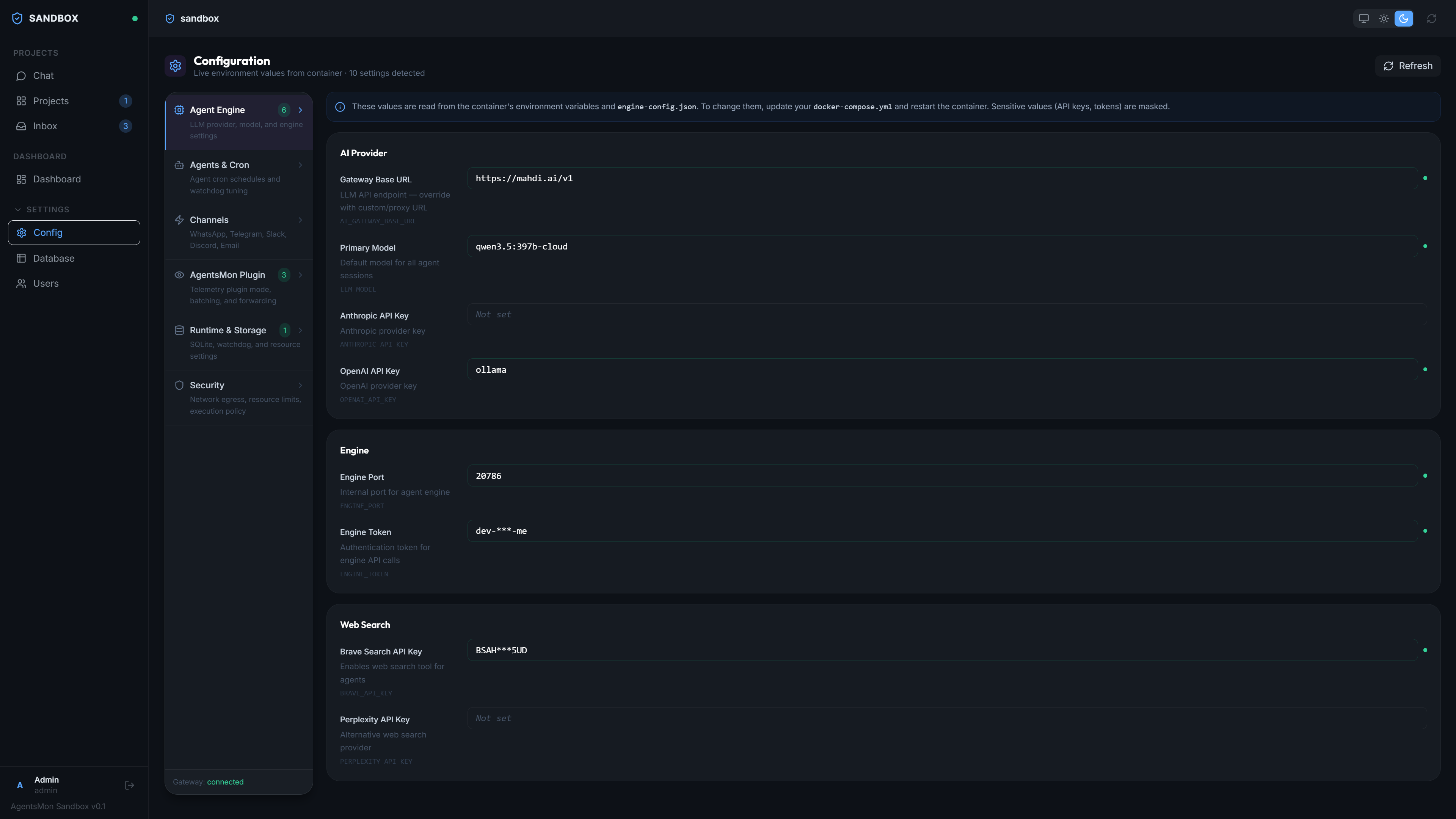1456x819 pixels.
Task: Open Agents & Cron settings via its chevron
Action: point(300,165)
